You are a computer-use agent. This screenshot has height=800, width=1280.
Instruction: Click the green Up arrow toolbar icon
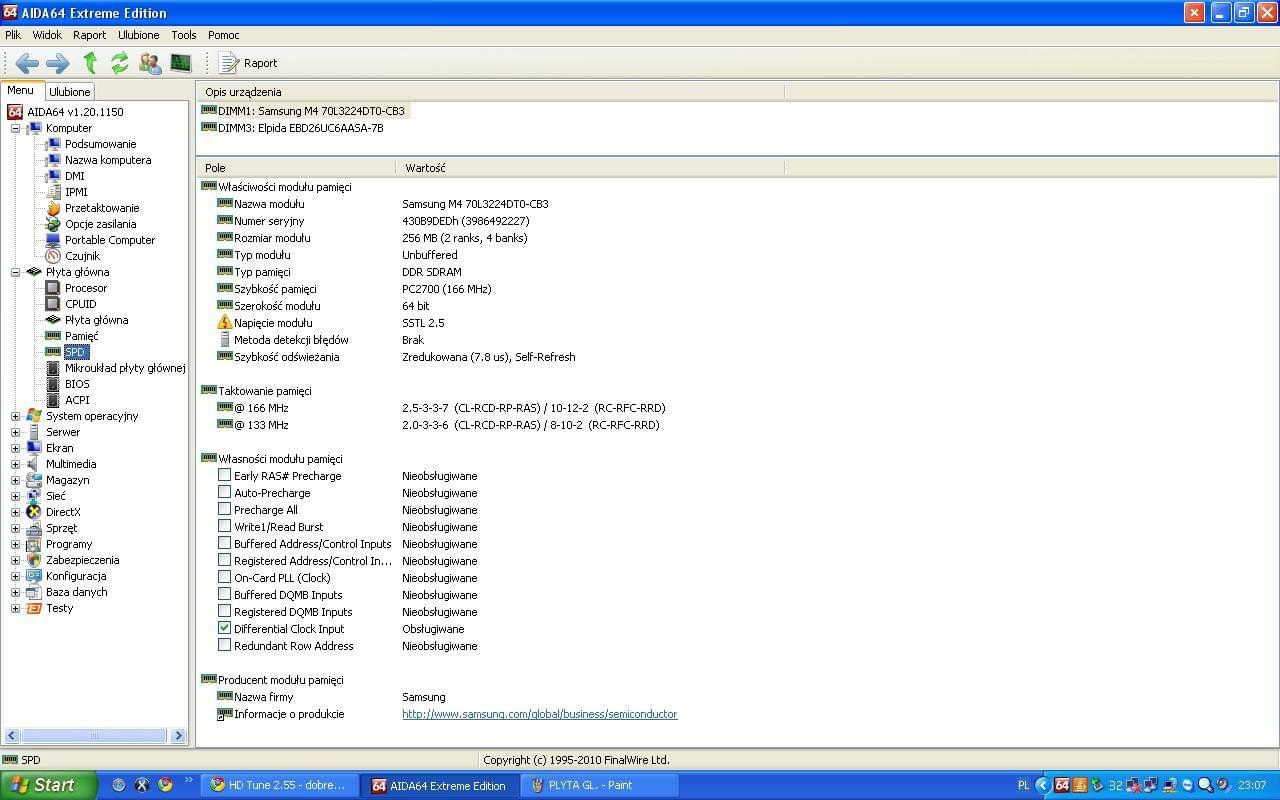(x=90, y=63)
